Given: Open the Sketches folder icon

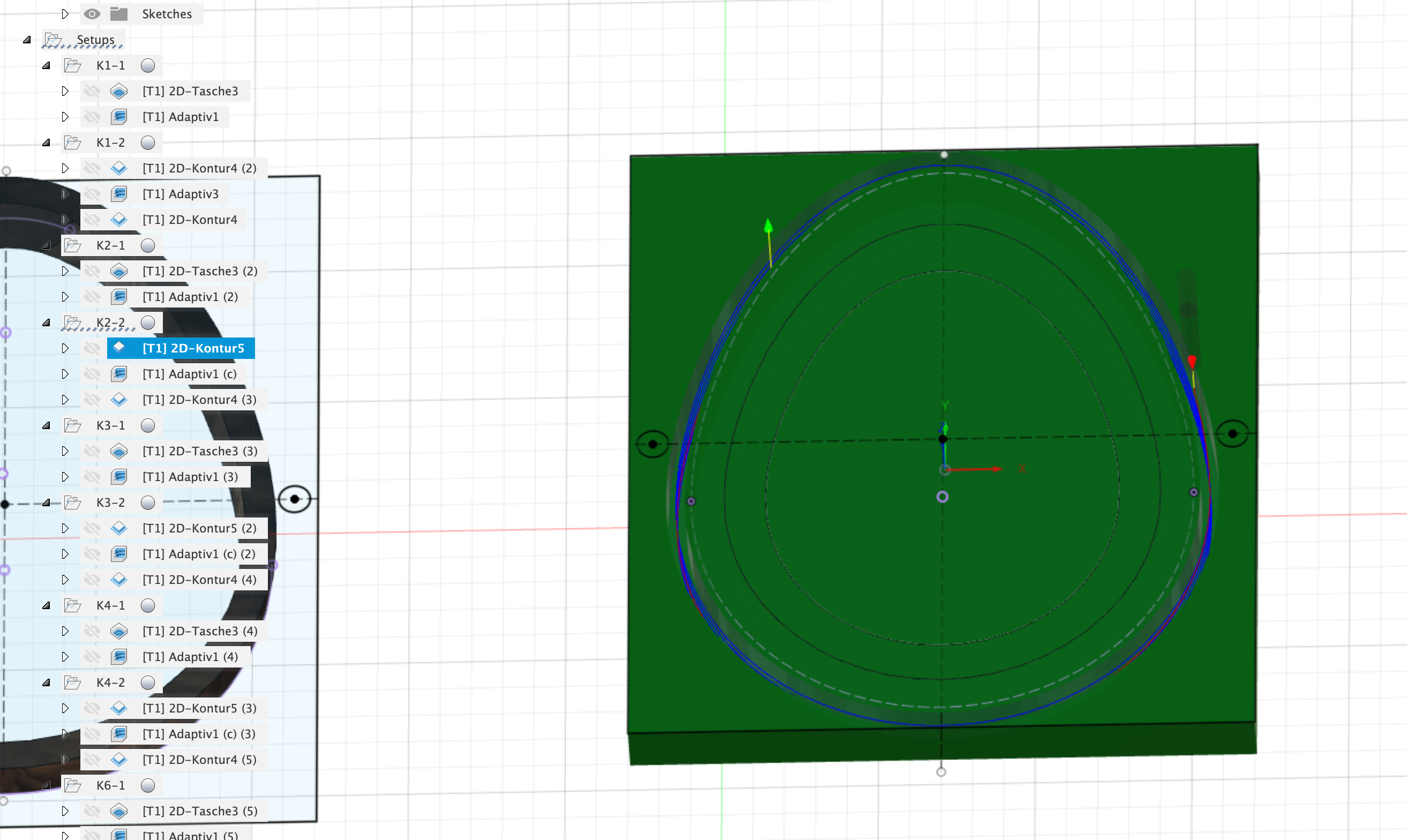Looking at the screenshot, I should pos(119,13).
